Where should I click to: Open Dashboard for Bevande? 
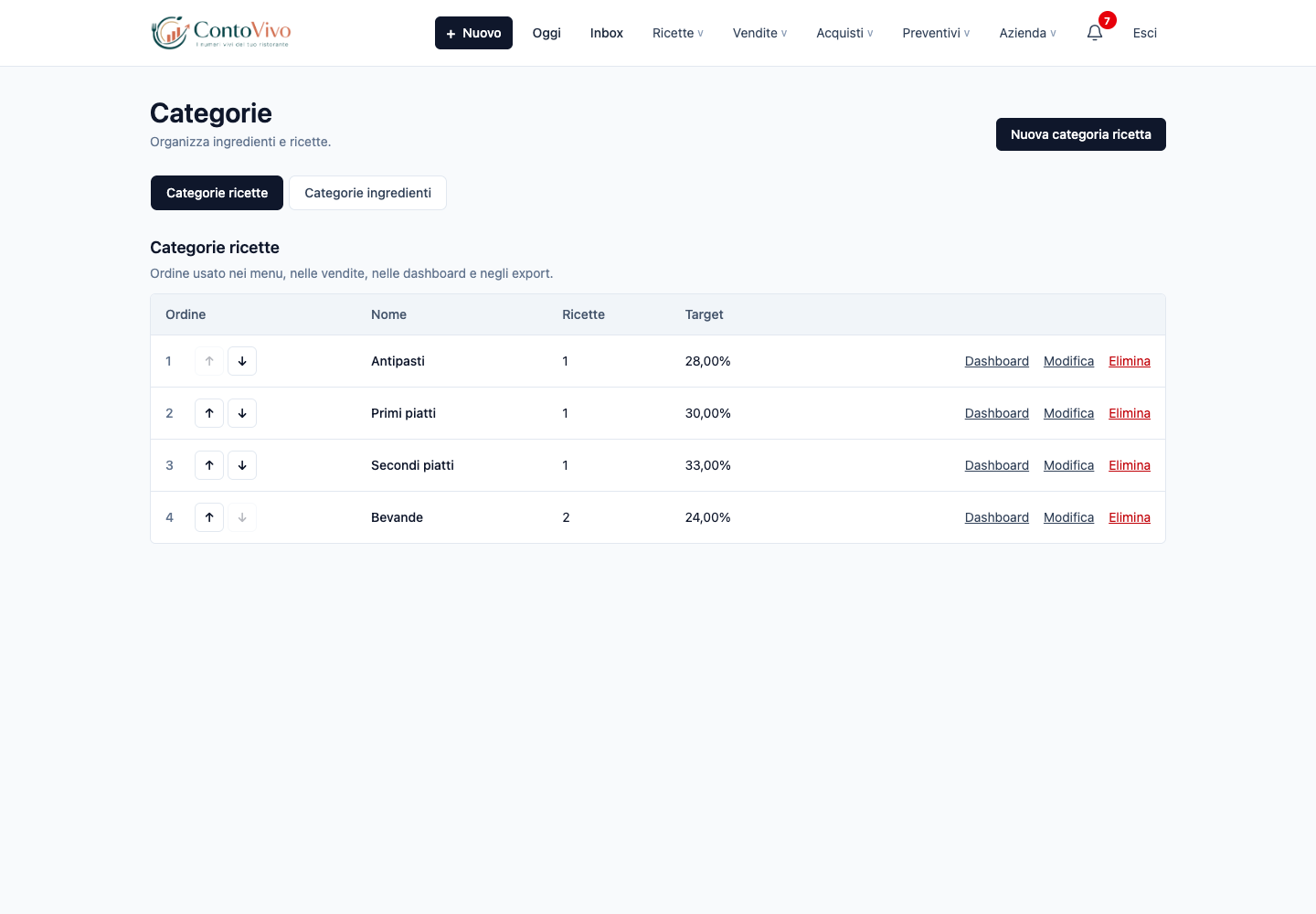coord(997,517)
